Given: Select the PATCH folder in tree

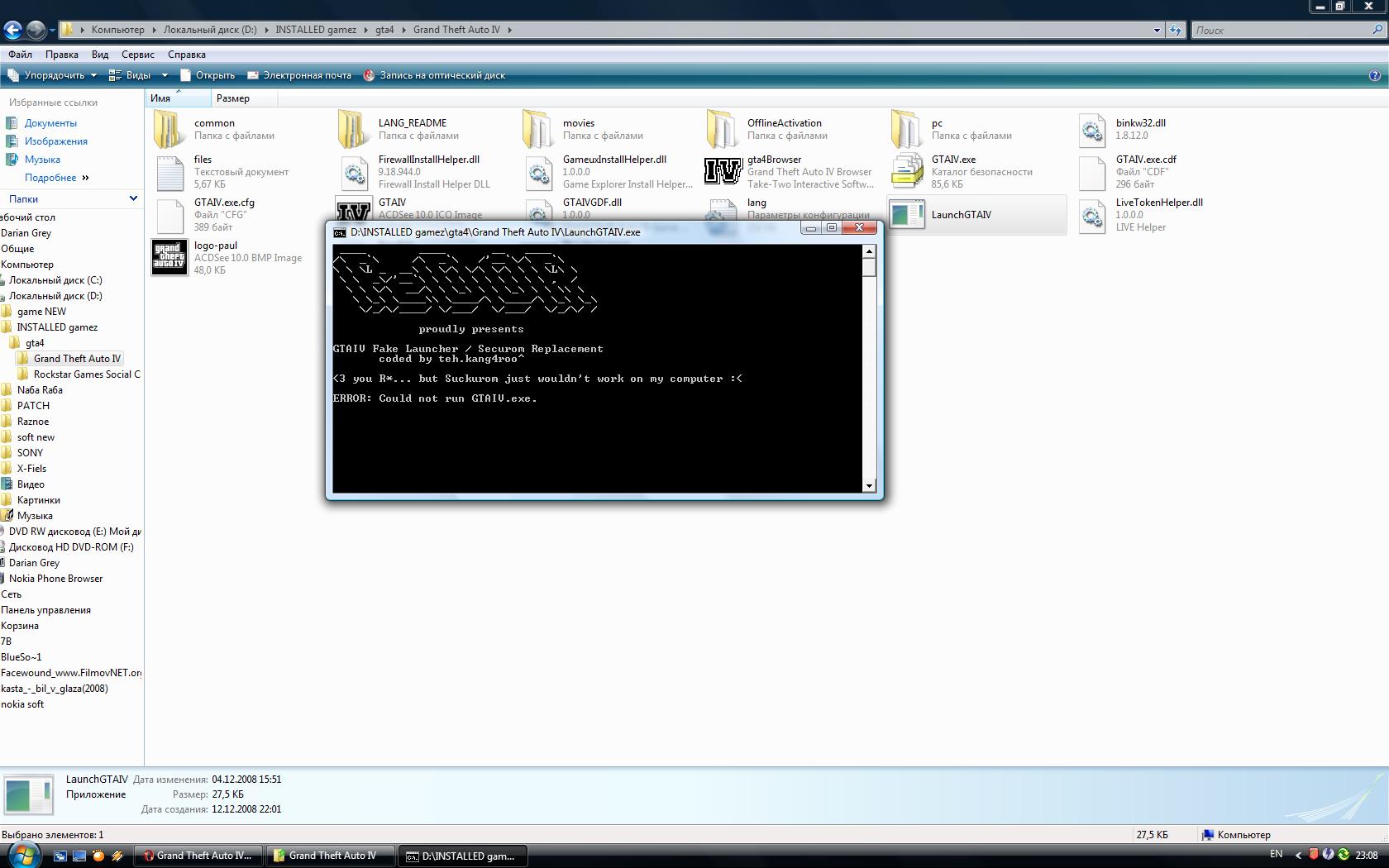Looking at the screenshot, I should tap(33, 406).
